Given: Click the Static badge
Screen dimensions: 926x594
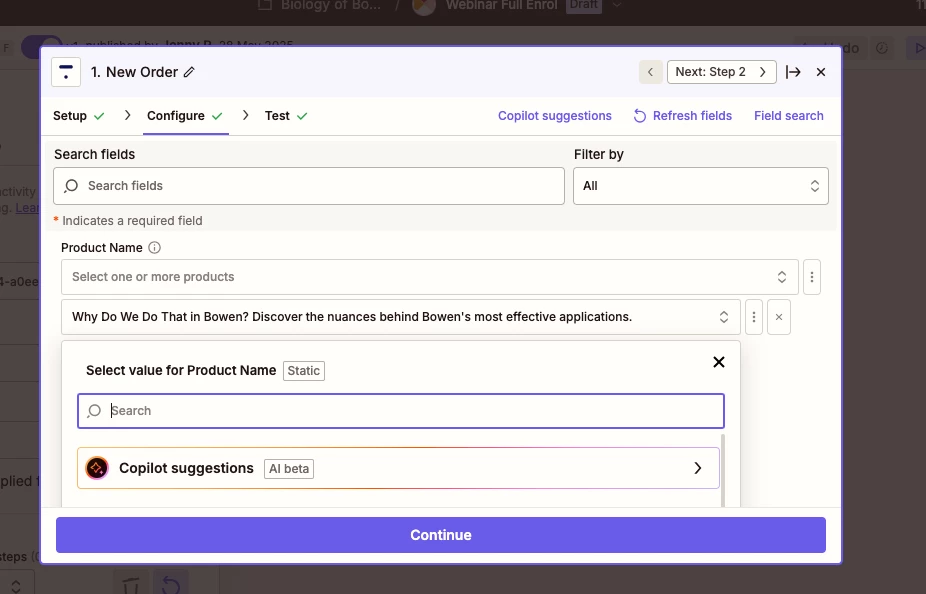Looking at the screenshot, I should 304,371.
